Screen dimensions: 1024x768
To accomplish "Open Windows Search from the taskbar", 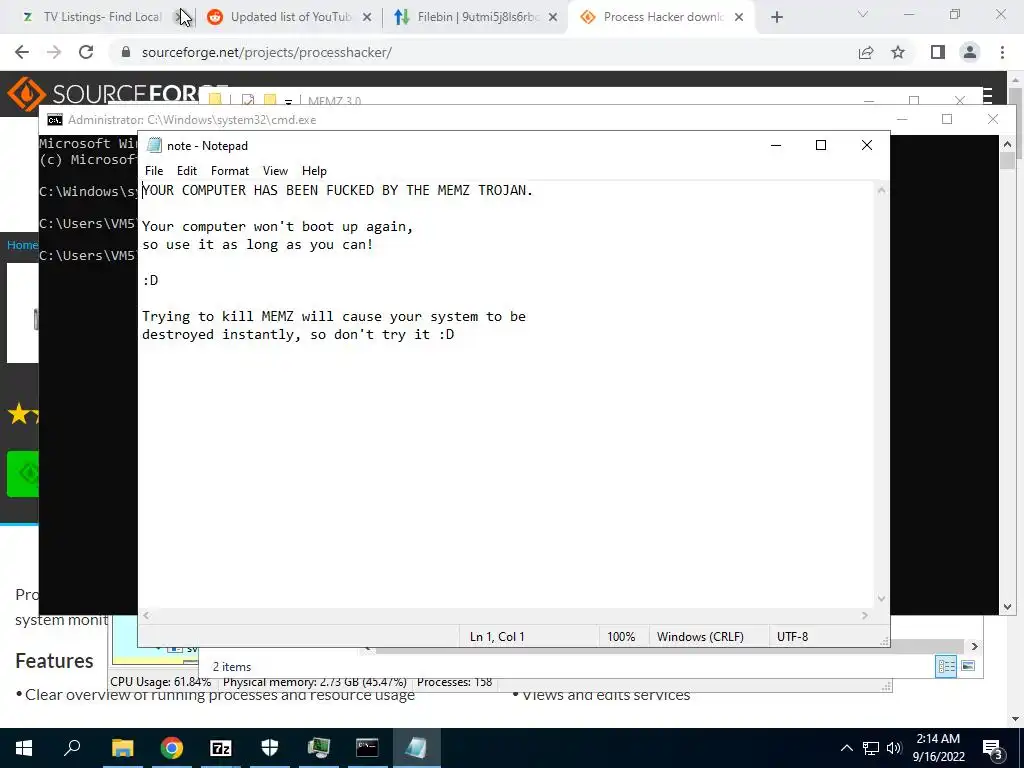I will (72, 748).
